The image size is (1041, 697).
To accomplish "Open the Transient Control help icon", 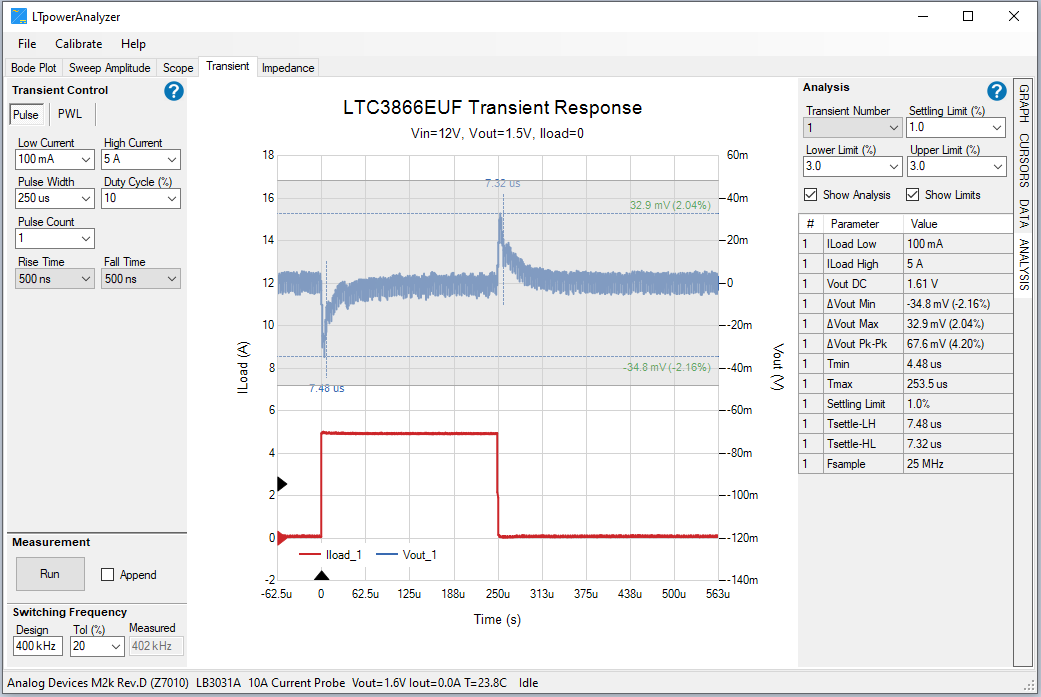I will coord(173,91).
